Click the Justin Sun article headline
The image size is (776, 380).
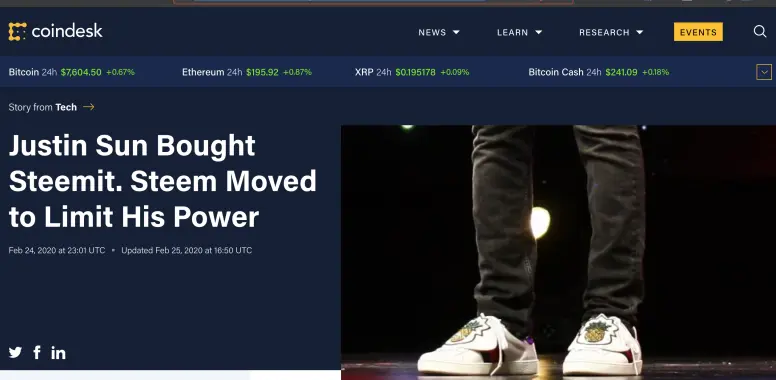click(162, 181)
